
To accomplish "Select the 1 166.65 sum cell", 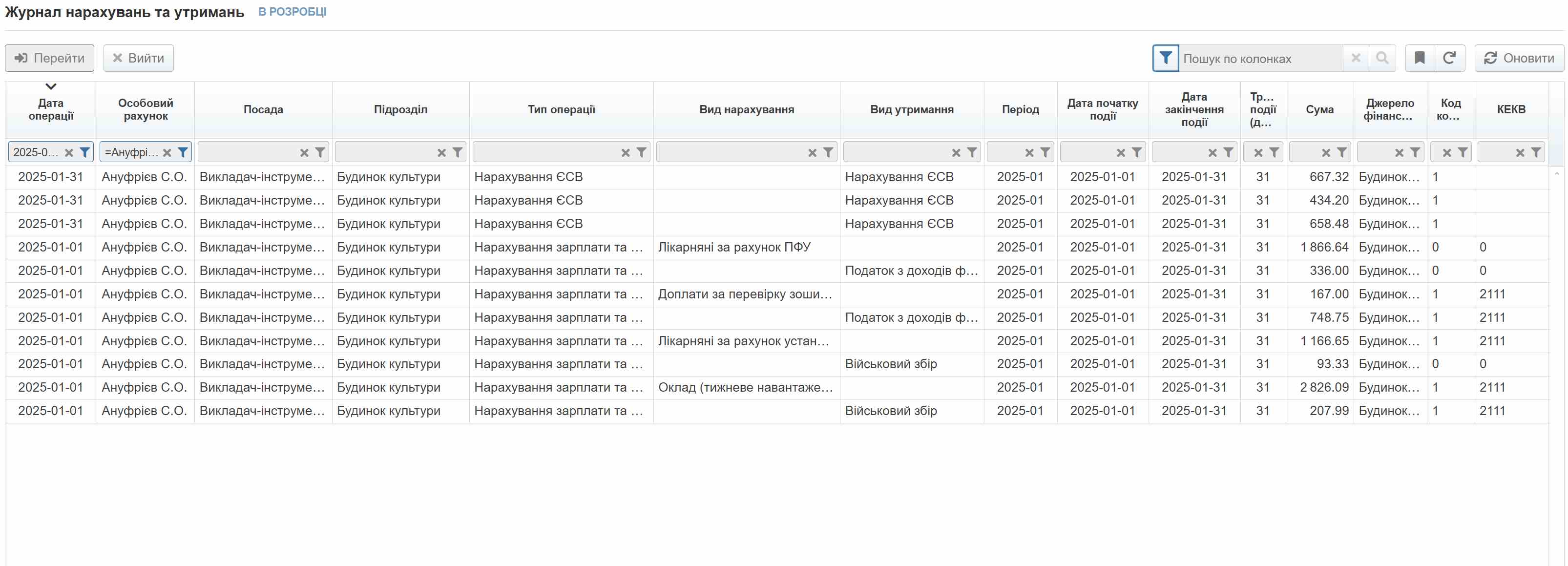I will tap(1319, 341).
